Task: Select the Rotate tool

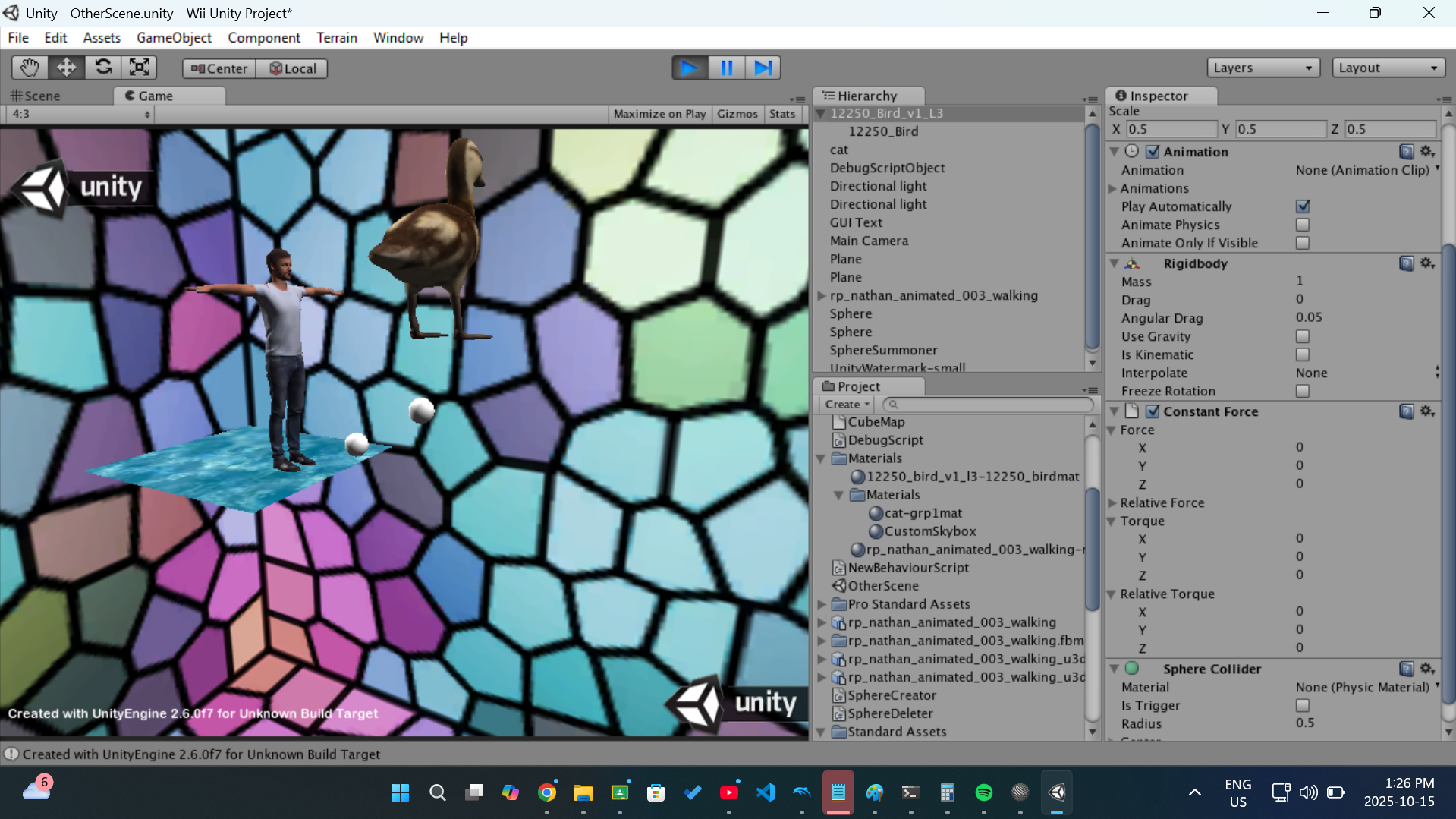Action: tap(102, 68)
